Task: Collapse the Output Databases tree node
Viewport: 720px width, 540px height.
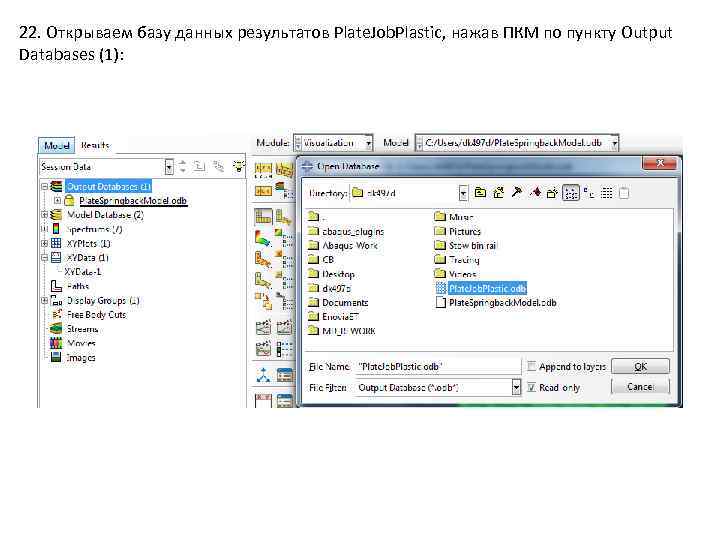Action: click(x=45, y=186)
